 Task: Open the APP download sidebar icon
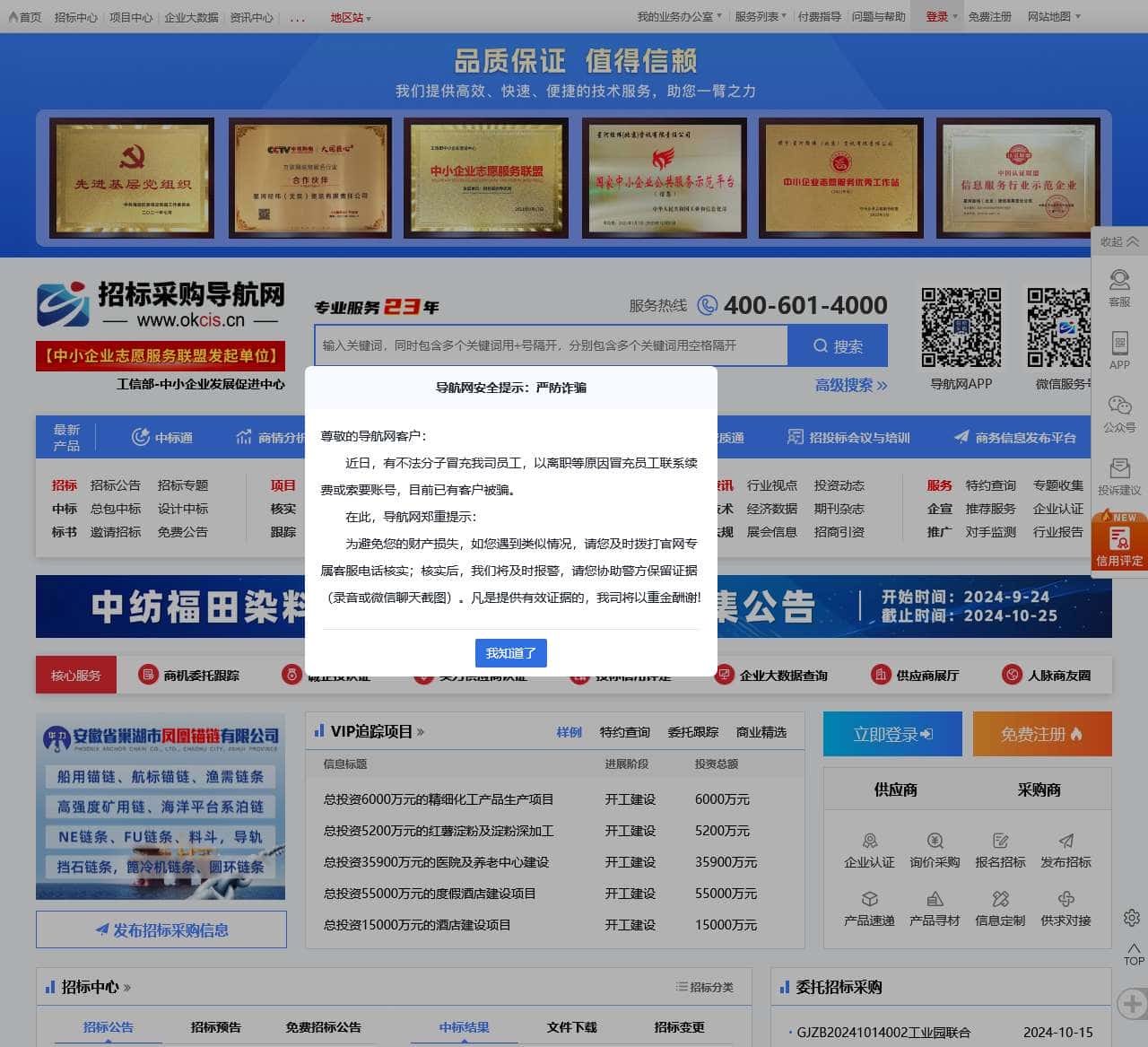point(1119,351)
